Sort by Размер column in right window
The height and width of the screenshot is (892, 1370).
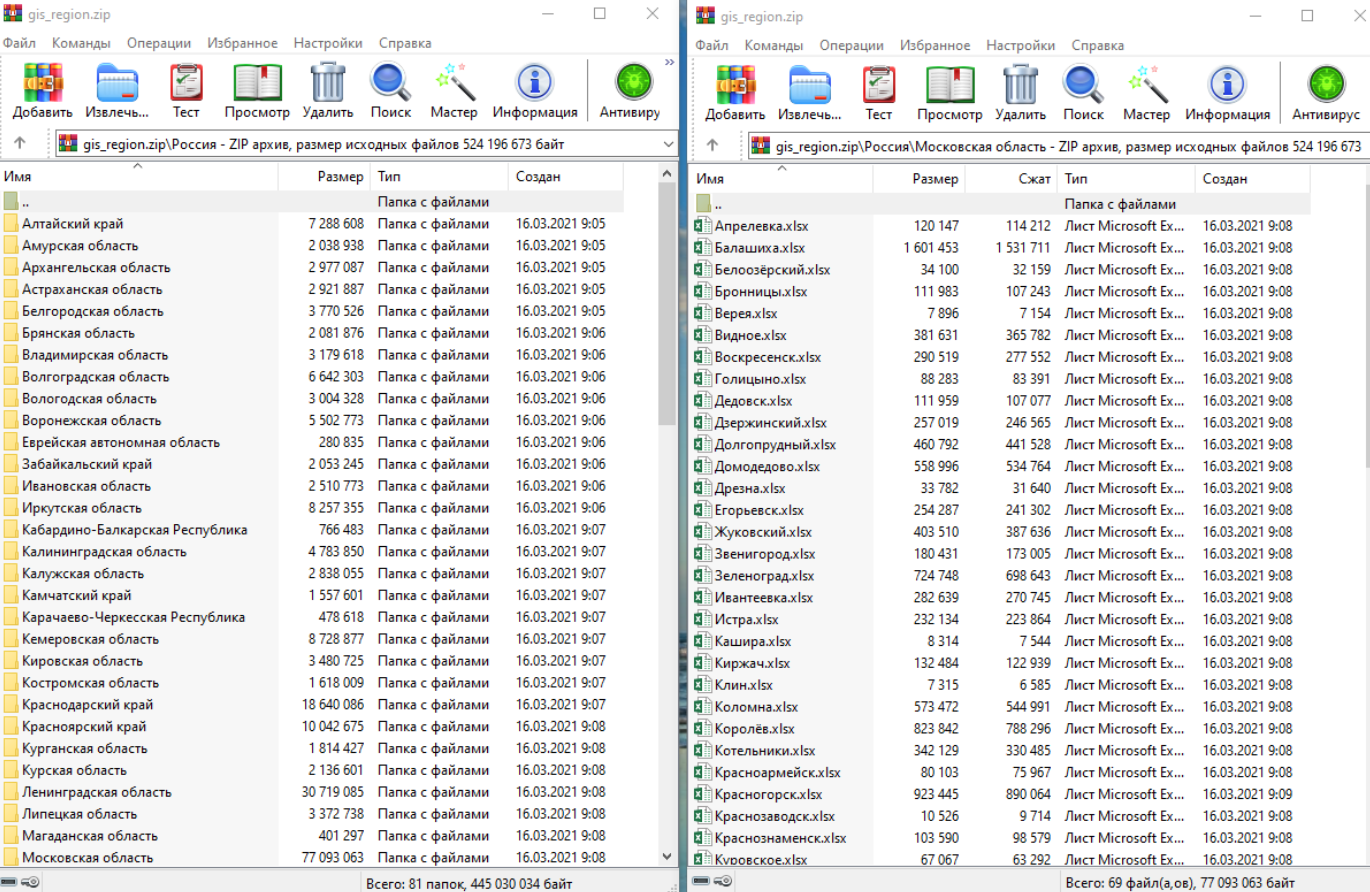point(919,179)
